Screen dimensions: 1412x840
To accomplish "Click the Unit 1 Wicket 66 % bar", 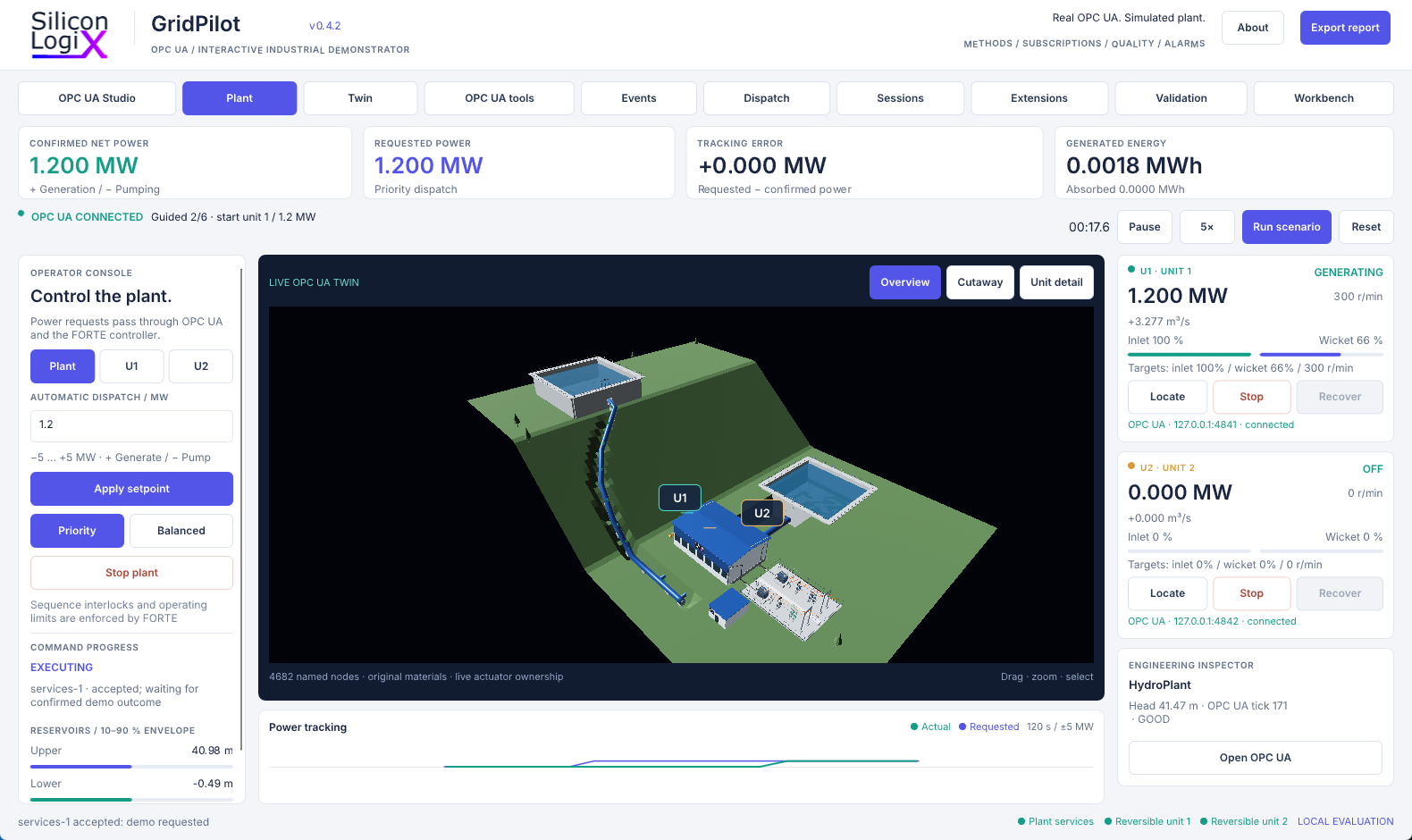I will coord(1321,355).
